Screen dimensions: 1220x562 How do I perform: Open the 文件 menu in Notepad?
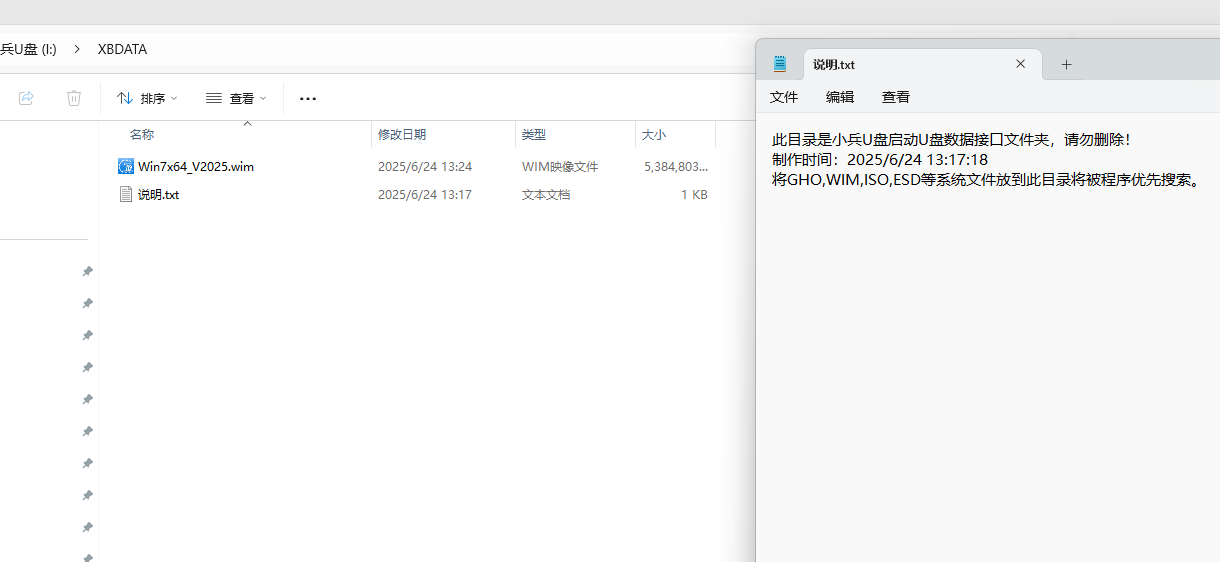[784, 97]
